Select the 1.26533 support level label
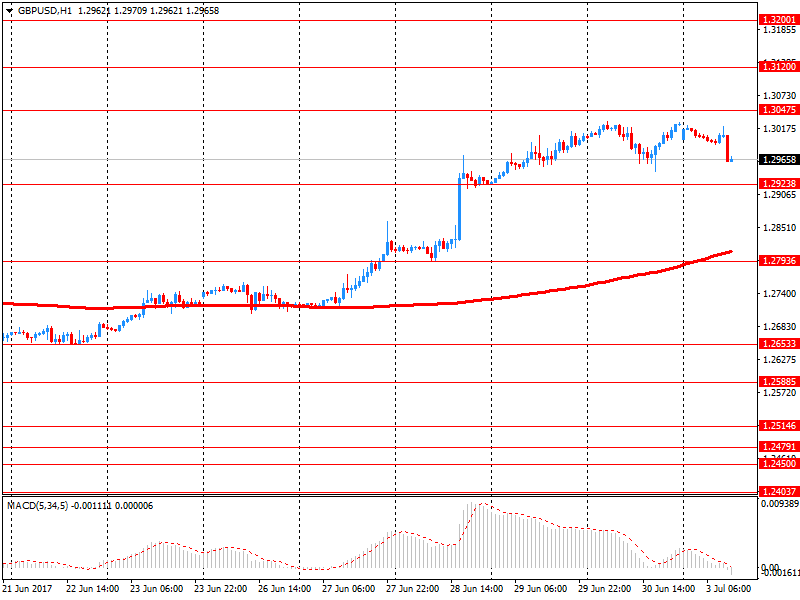This screenshot has width=800, height=600. point(779,344)
